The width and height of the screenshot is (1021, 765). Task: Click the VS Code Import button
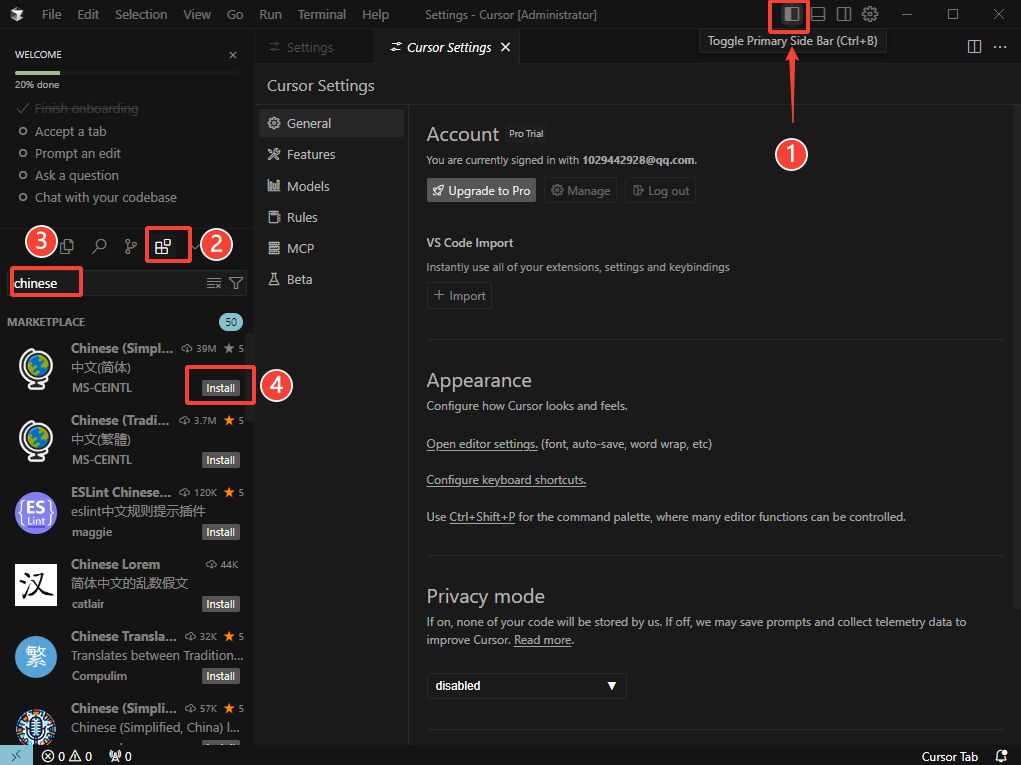(x=459, y=296)
